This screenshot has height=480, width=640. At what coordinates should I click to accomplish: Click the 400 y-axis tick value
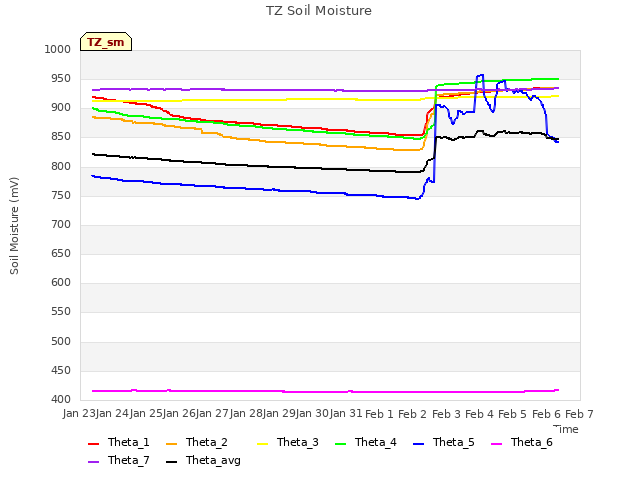(x=61, y=400)
